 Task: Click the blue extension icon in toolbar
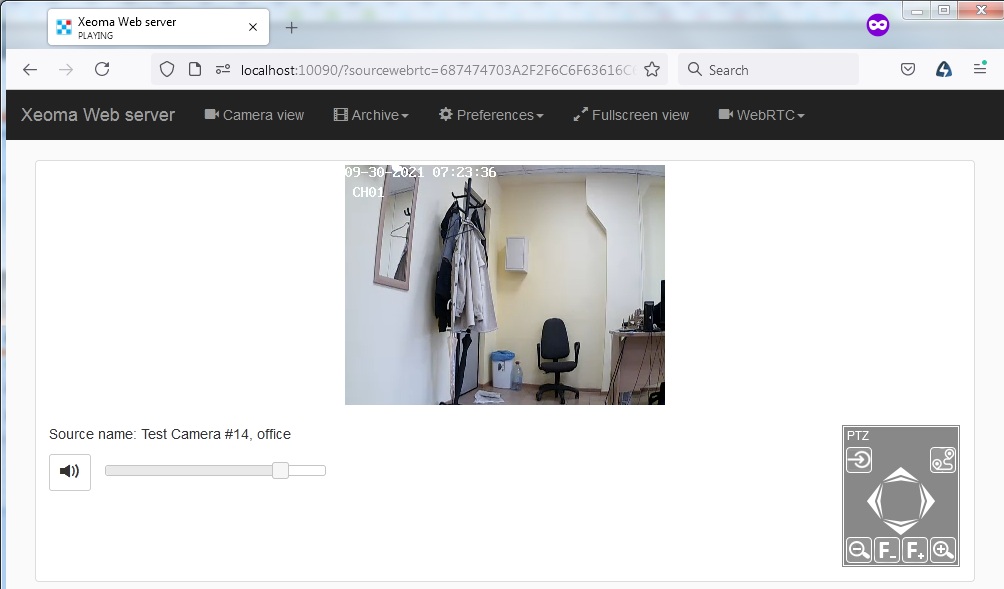pos(944,69)
